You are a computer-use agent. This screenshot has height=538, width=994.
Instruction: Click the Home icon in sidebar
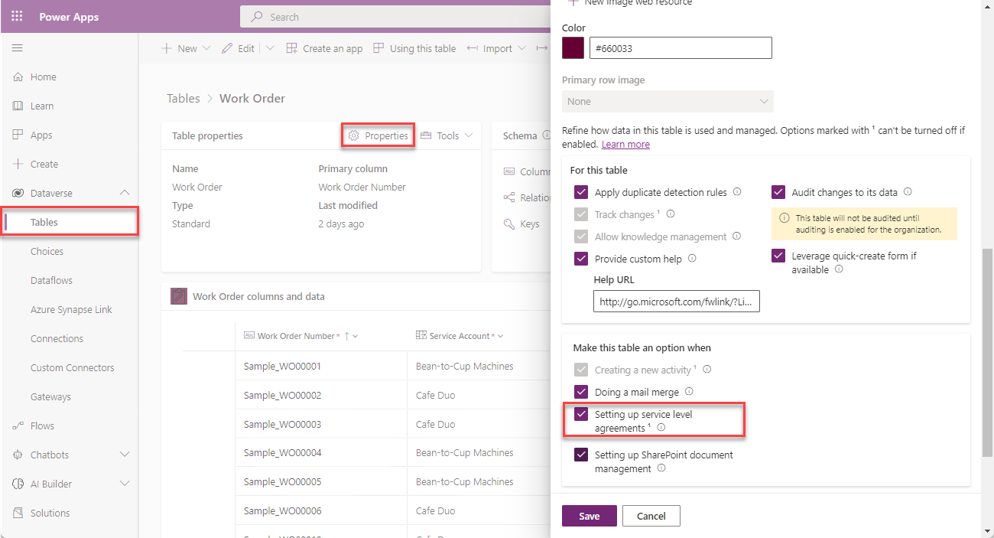pyautogui.click(x=18, y=77)
